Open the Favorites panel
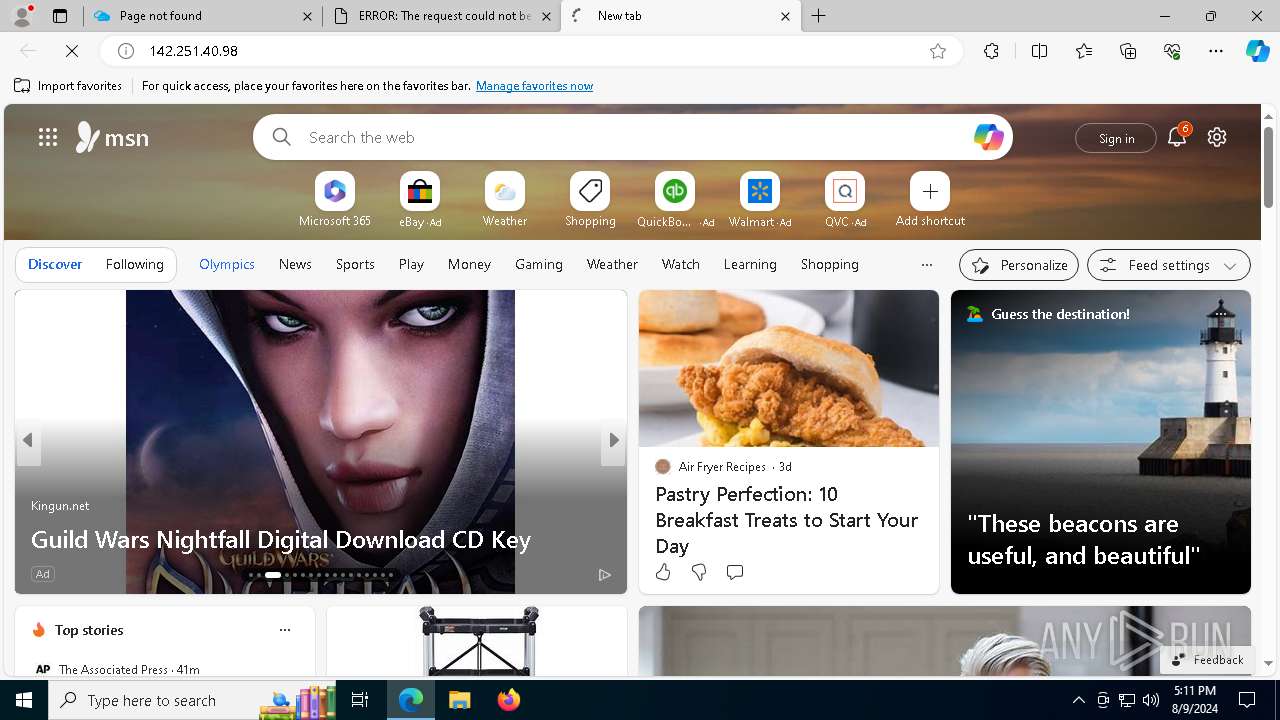 point(1084,51)
